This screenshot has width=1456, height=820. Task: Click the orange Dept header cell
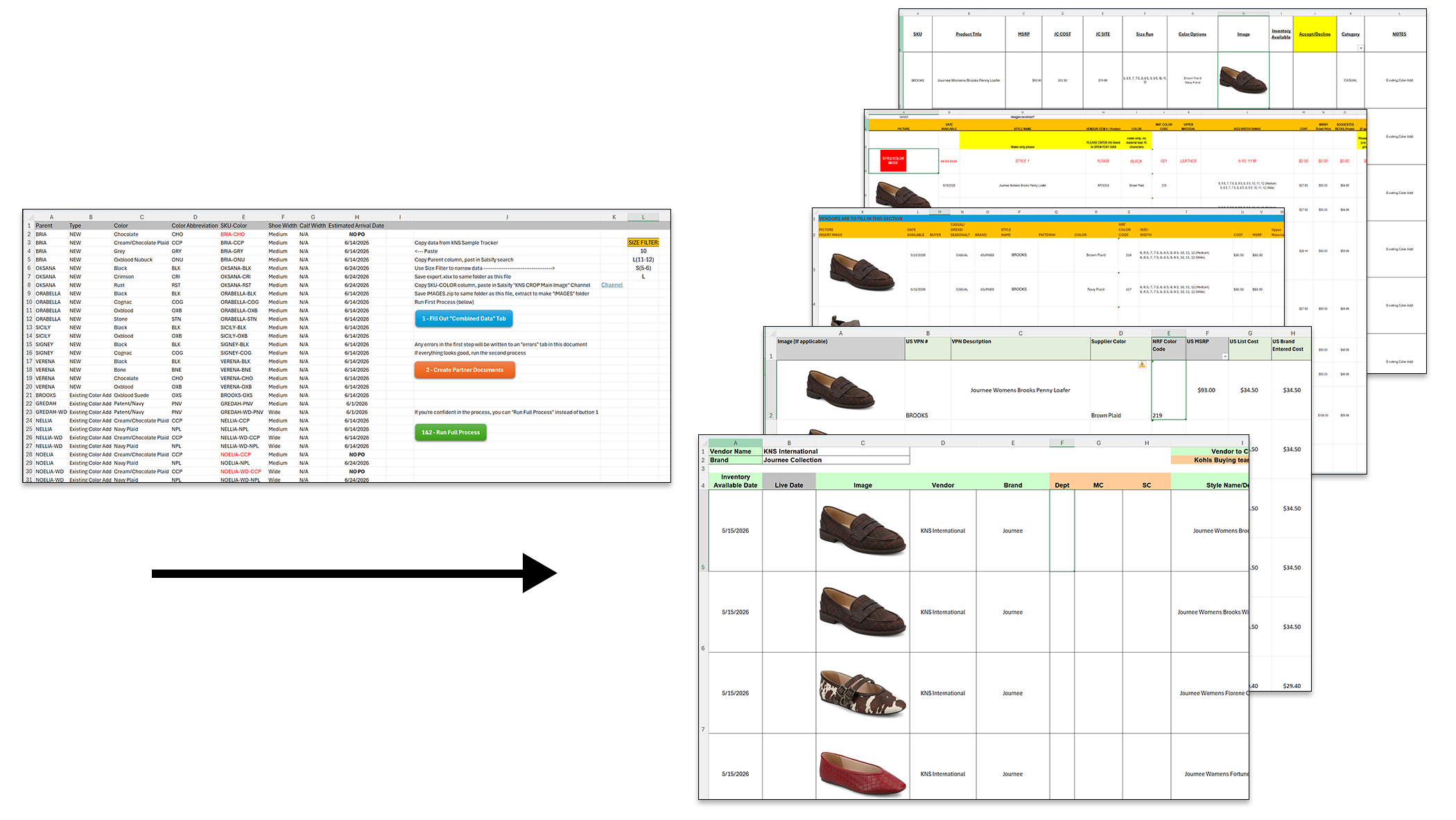pyautogui.click(x=1062, y=481)
